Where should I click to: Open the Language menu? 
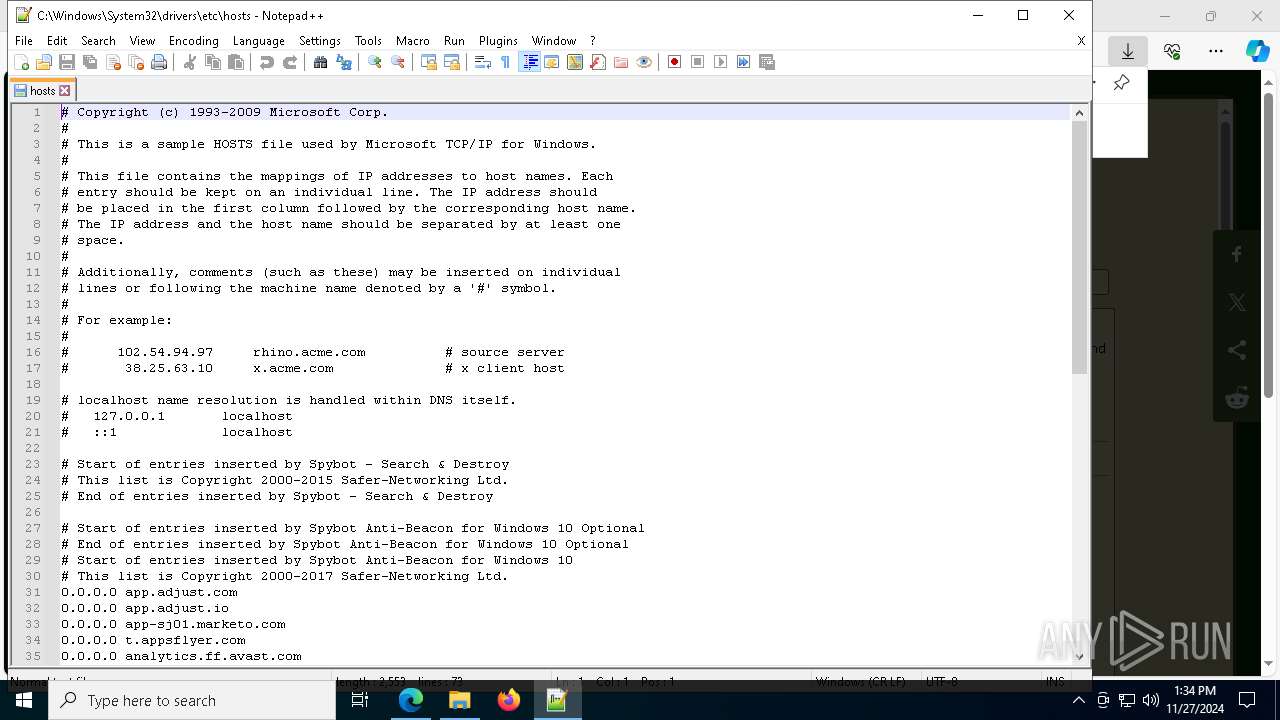(259, 41)
